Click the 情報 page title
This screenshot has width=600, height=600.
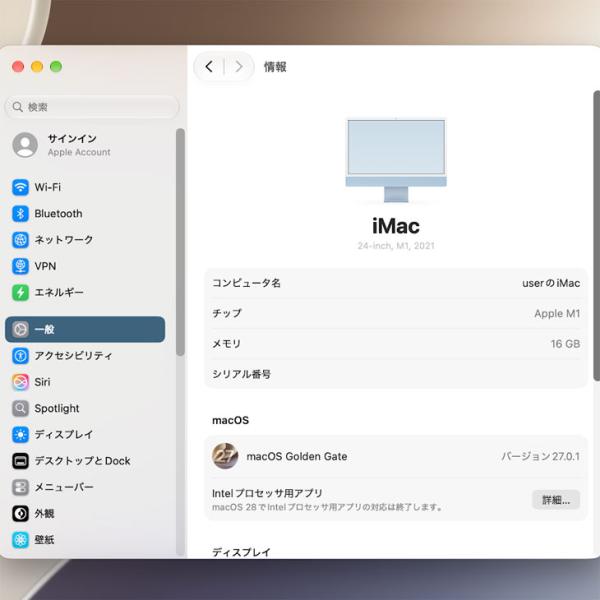click(275, 67)
